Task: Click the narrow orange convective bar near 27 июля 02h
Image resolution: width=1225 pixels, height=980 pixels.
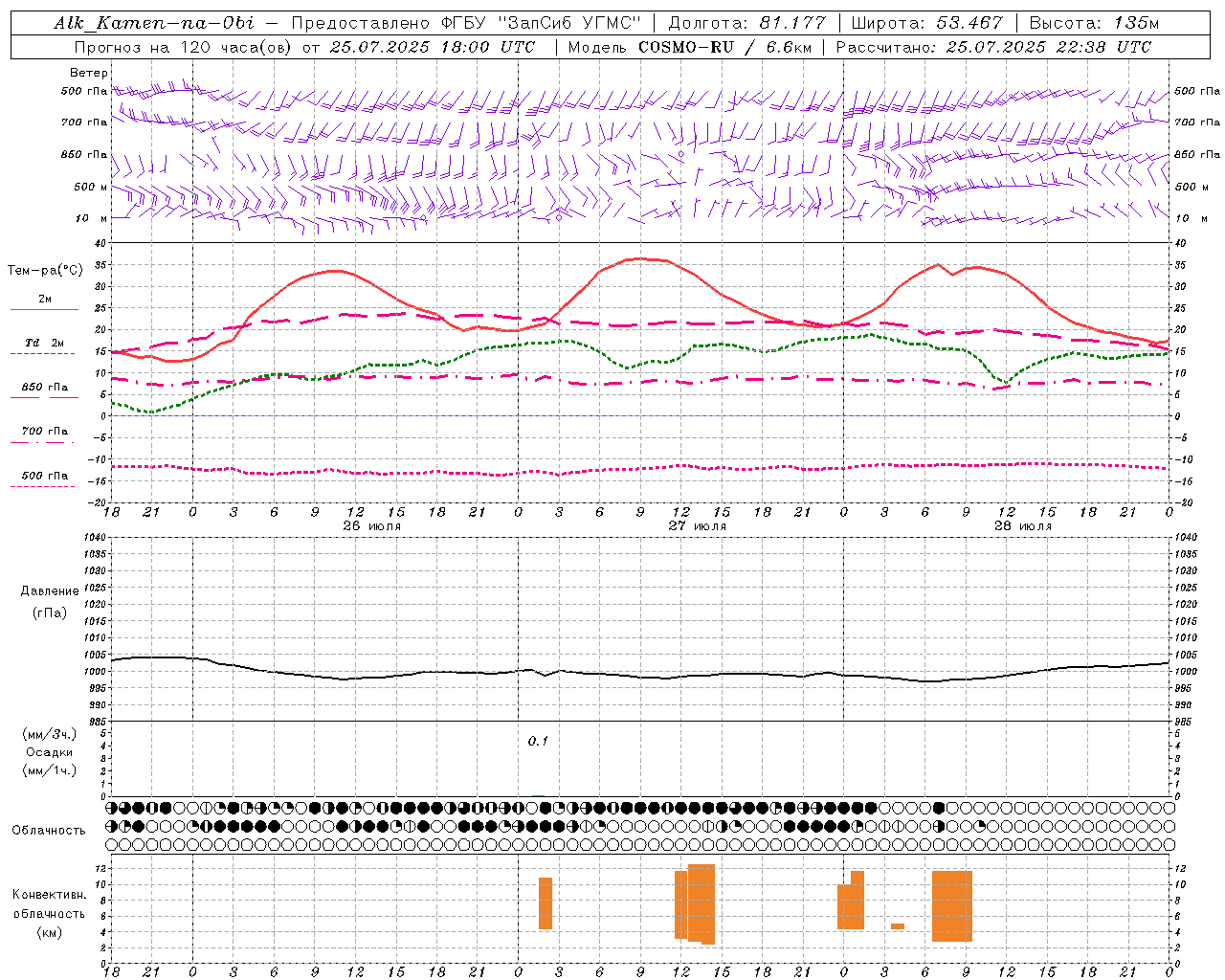Action: point(546,903)
